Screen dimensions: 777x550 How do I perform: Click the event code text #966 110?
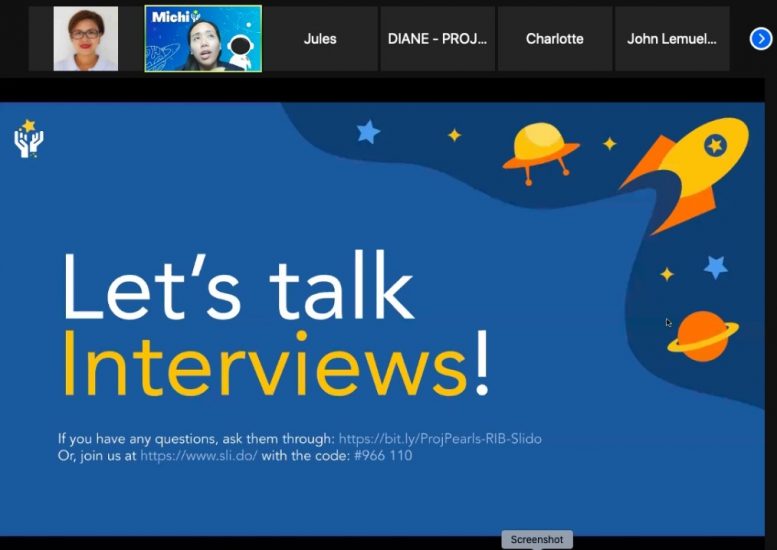point(383,455)
